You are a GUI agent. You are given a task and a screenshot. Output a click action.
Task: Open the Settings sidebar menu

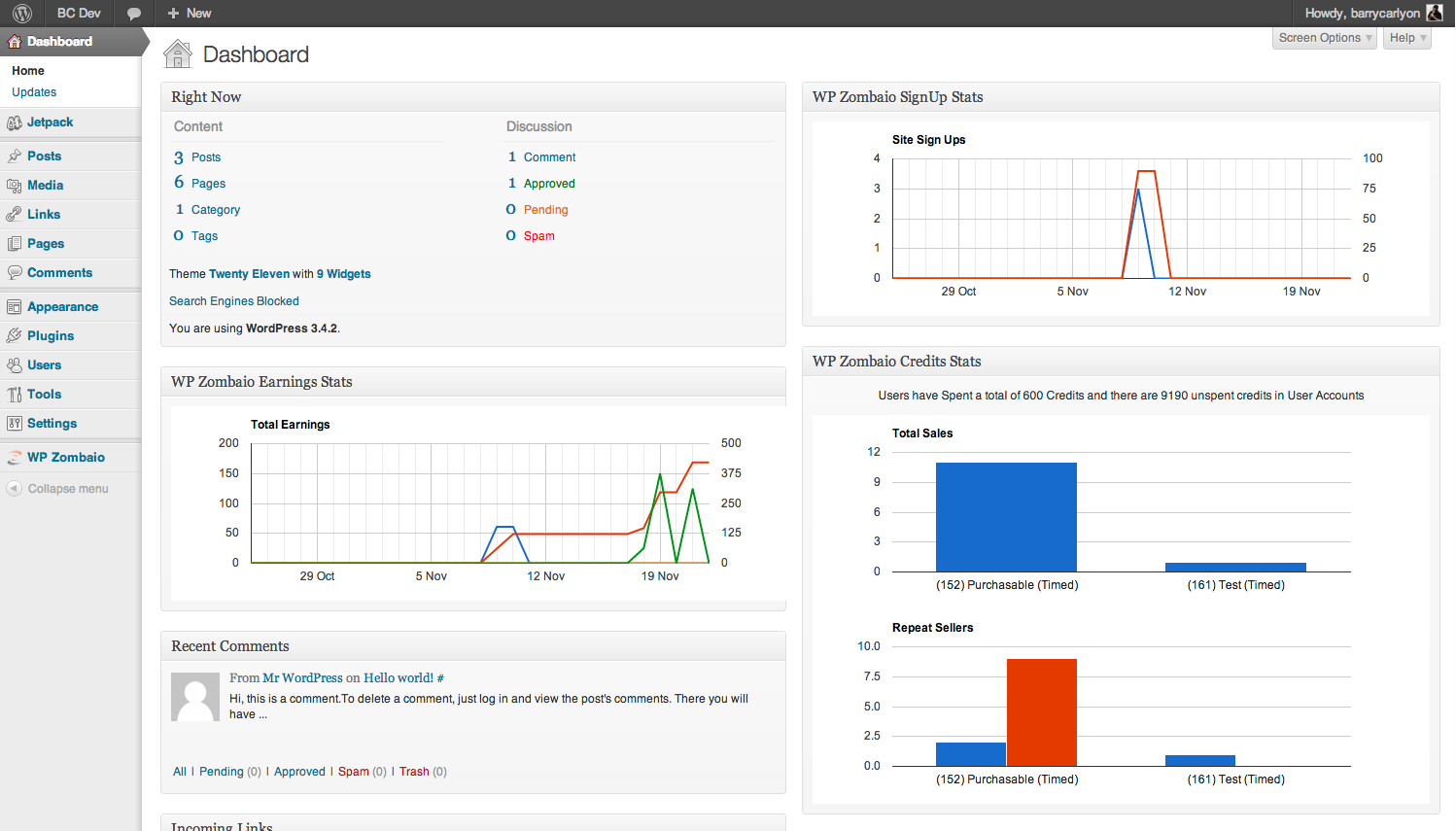pyautogui.click(x=52, y=424)
